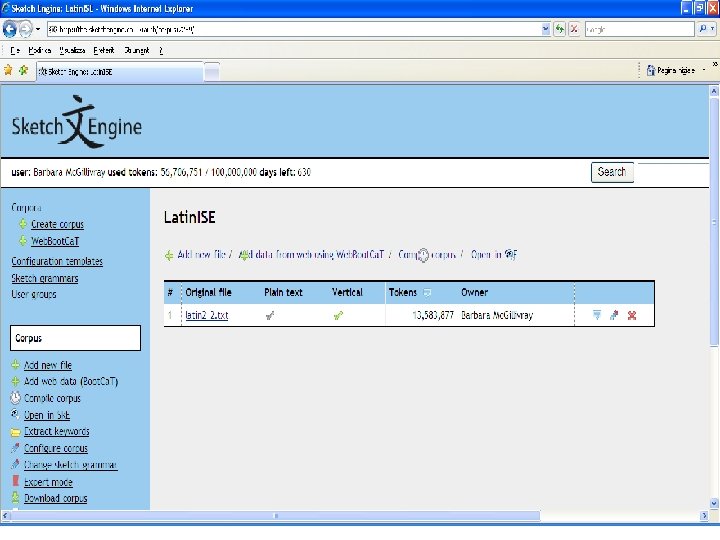Click Add new file link above the table

click(x=202, y=254)
